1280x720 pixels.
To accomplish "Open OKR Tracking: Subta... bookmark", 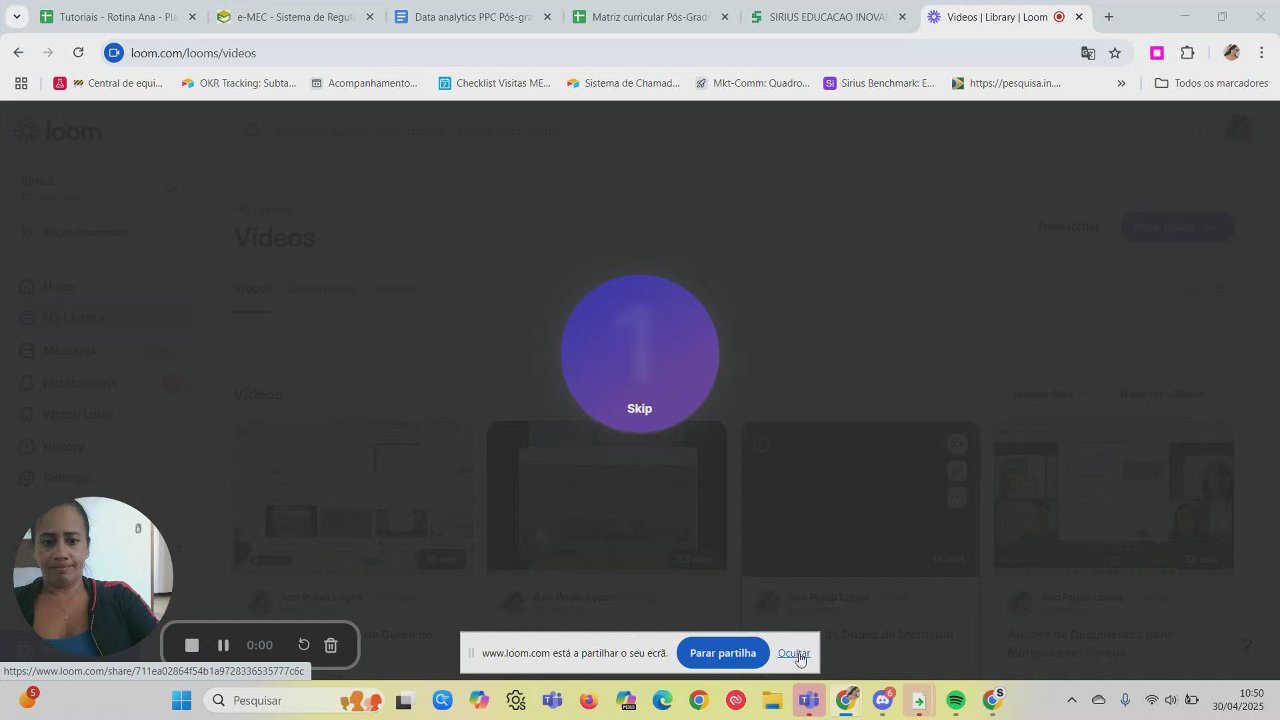I will click(x=238, y=83).
